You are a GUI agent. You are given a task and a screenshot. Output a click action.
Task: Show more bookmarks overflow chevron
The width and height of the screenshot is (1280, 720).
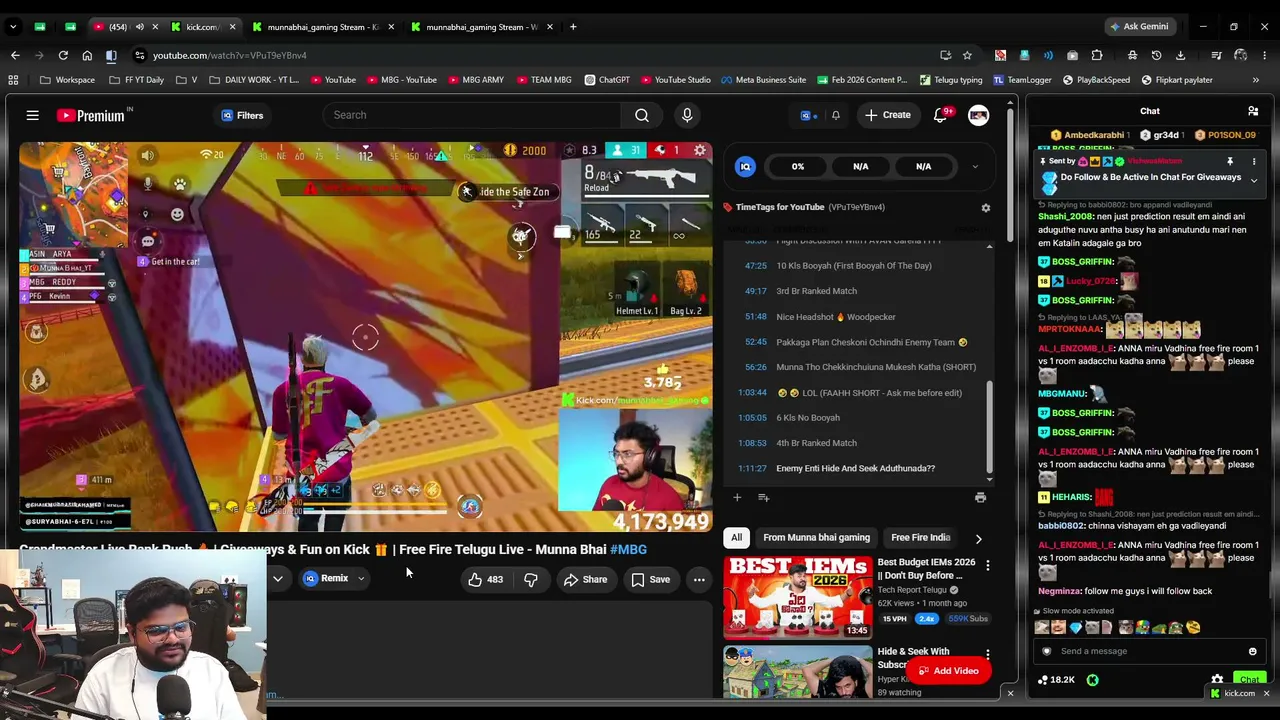pos(1255,80)
